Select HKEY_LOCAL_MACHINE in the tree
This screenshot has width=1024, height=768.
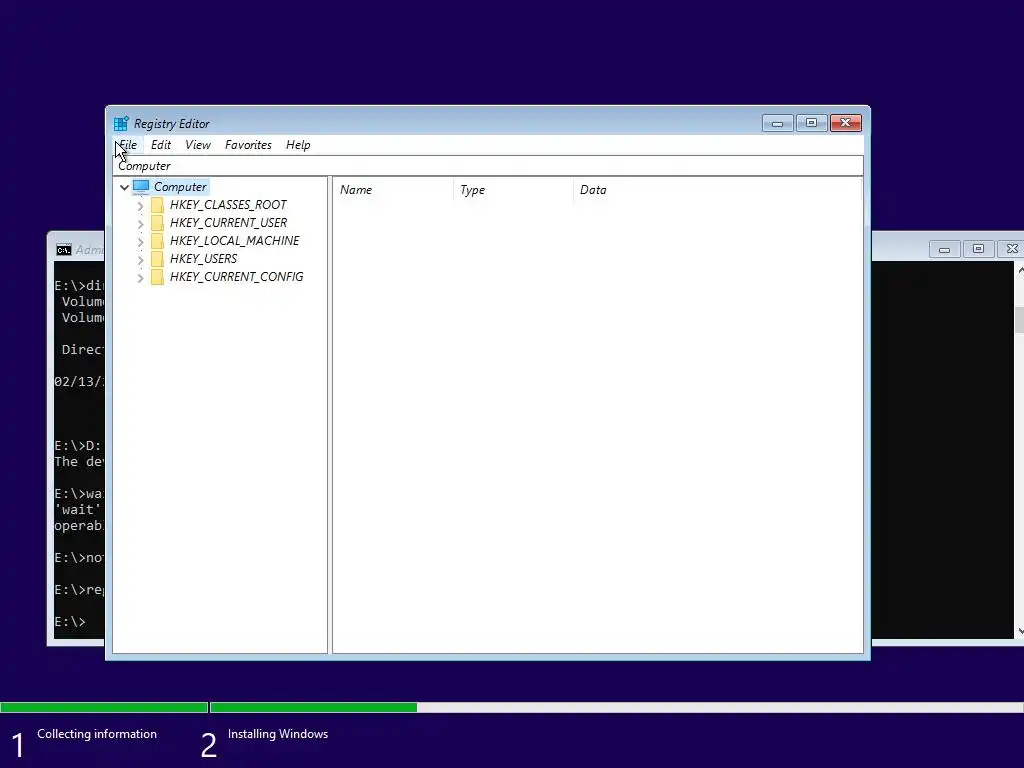234,241
